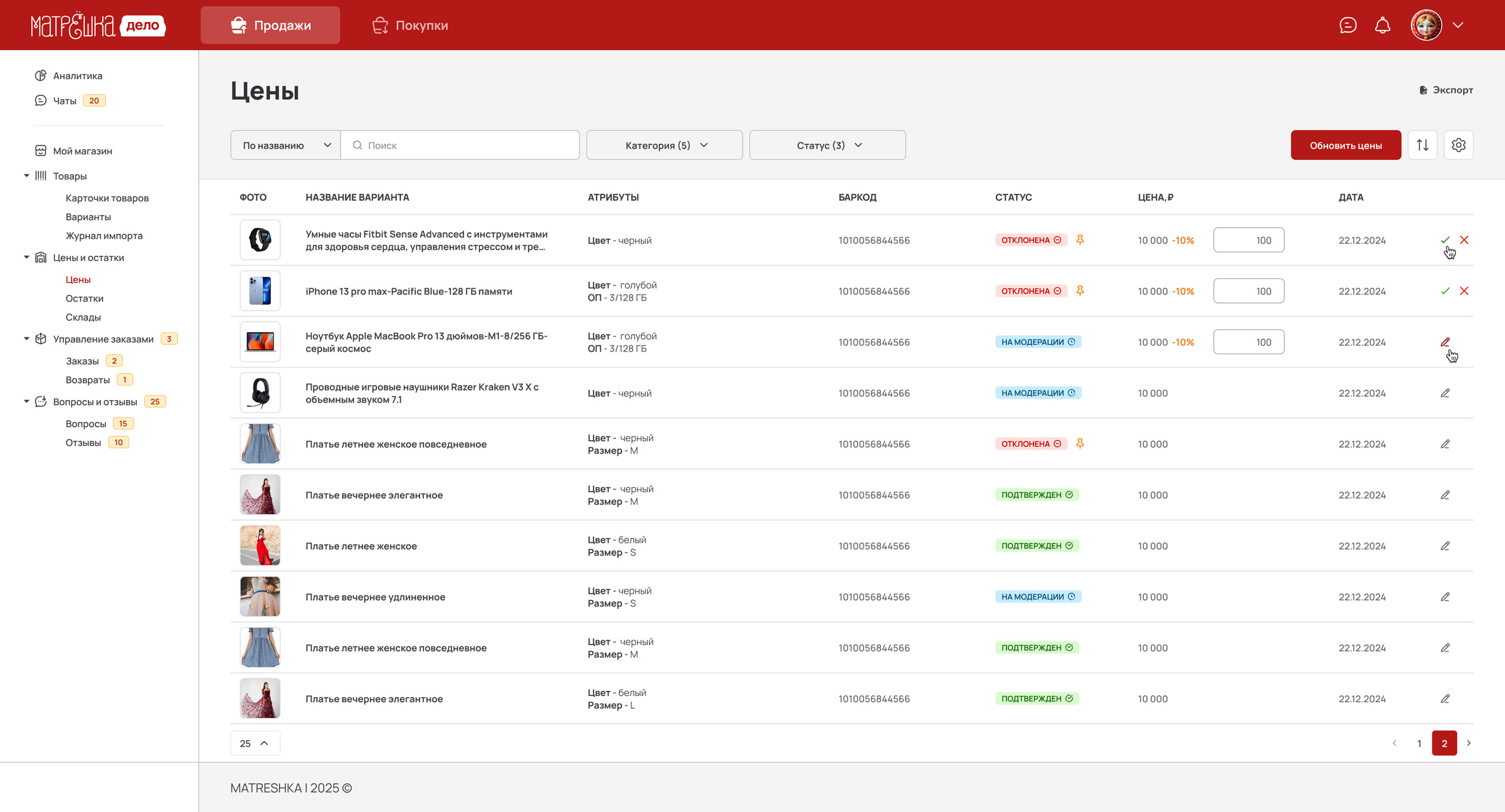The image size is (1505, 812).
Task: Collapse the Вопросы и отзывы section
Action: pos(26,401)
